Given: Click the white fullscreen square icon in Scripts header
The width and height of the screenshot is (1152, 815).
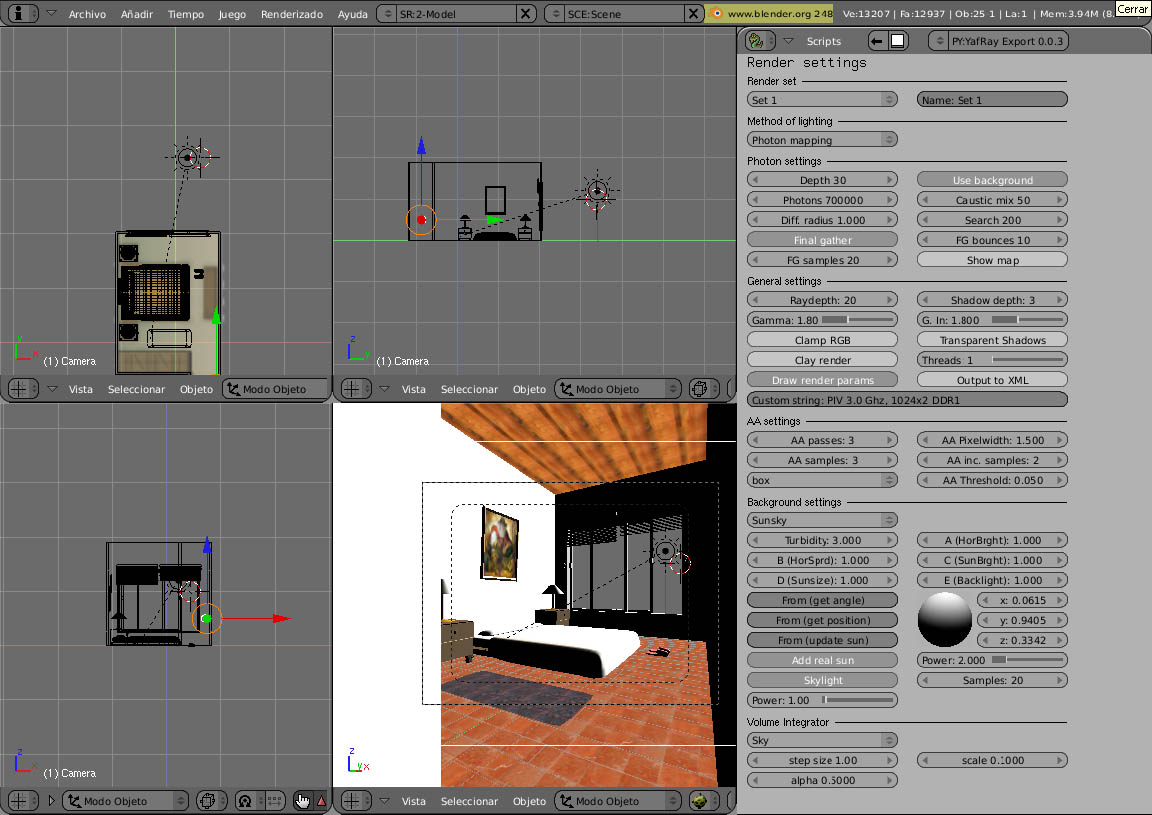Looking at the screenshot, I should tap(897, 41).
